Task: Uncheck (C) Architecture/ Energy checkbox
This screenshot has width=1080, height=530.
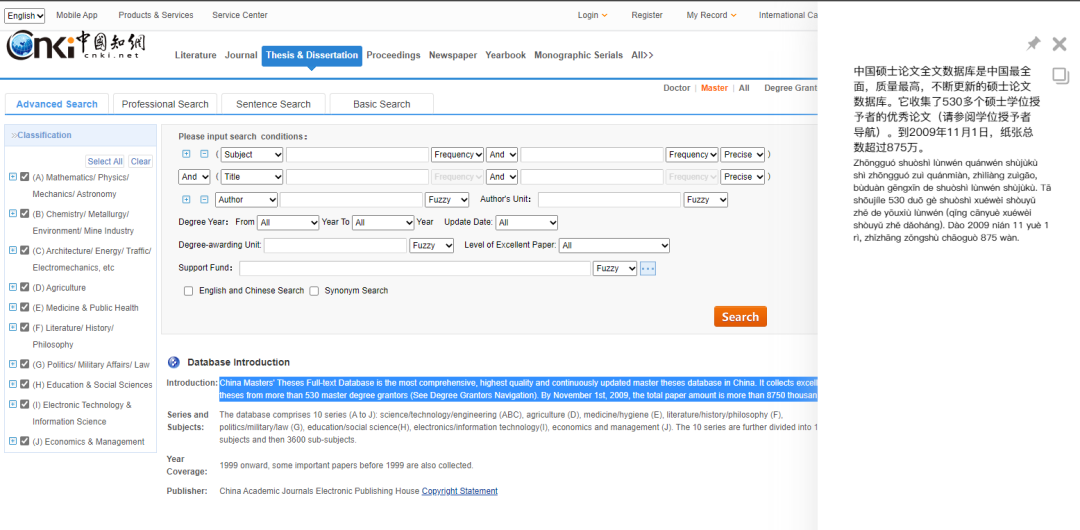Action: [25, 249]
